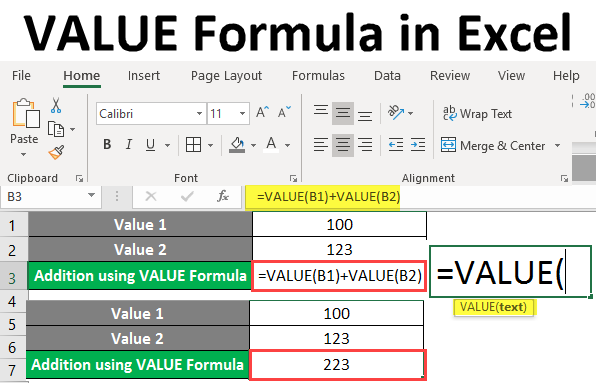Click the Value 1 label in row 1
Image resolution: width=596 pixels, height=383 pixels.
point(140,225)
